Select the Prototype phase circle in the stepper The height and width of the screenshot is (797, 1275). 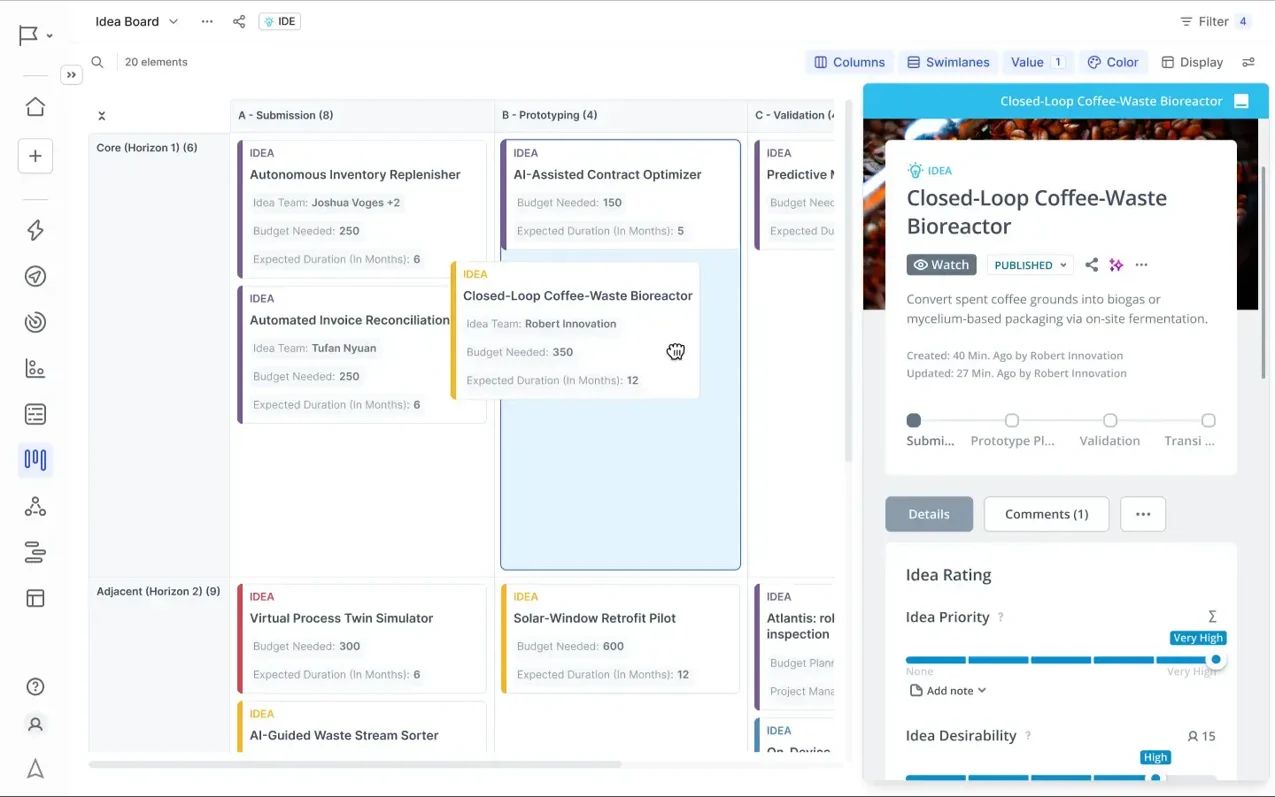[x=1011, y=420]
